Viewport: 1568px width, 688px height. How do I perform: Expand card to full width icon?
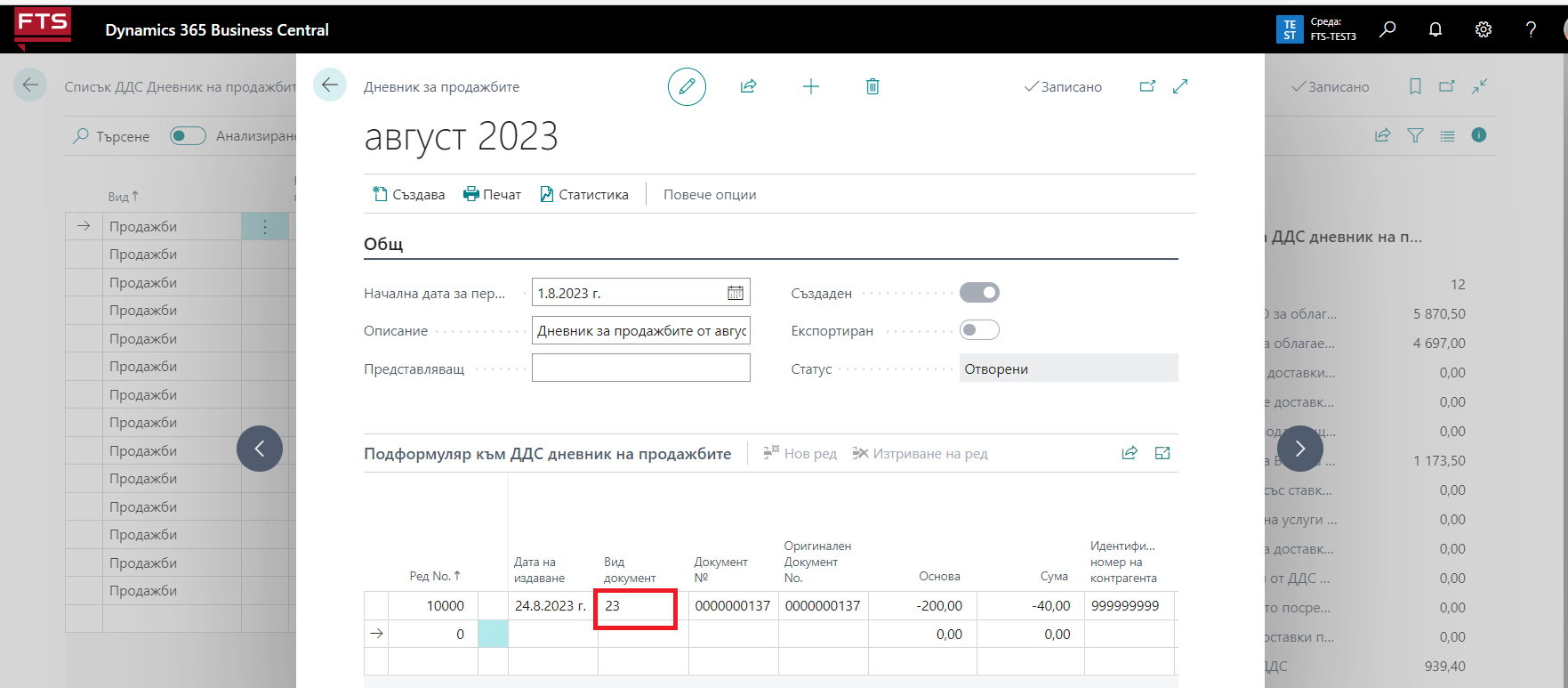1180,86
